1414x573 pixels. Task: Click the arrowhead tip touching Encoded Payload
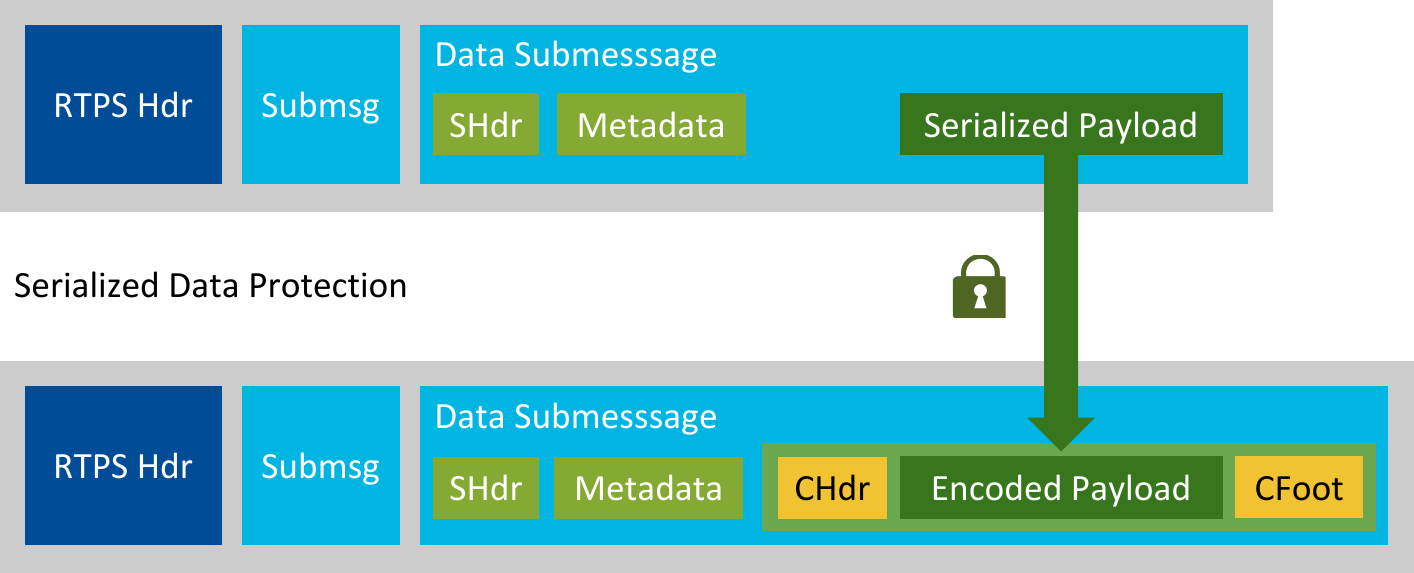[1061, 443]
